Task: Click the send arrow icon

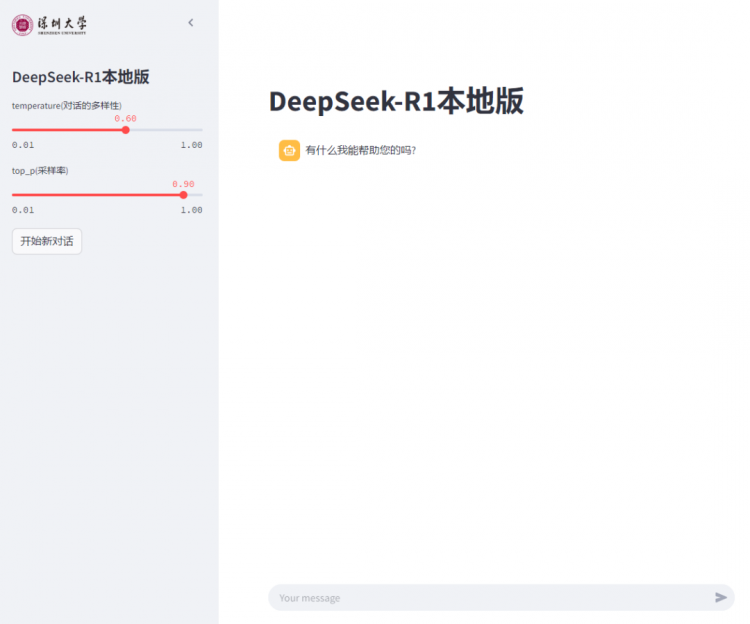Action: (721, 597)
